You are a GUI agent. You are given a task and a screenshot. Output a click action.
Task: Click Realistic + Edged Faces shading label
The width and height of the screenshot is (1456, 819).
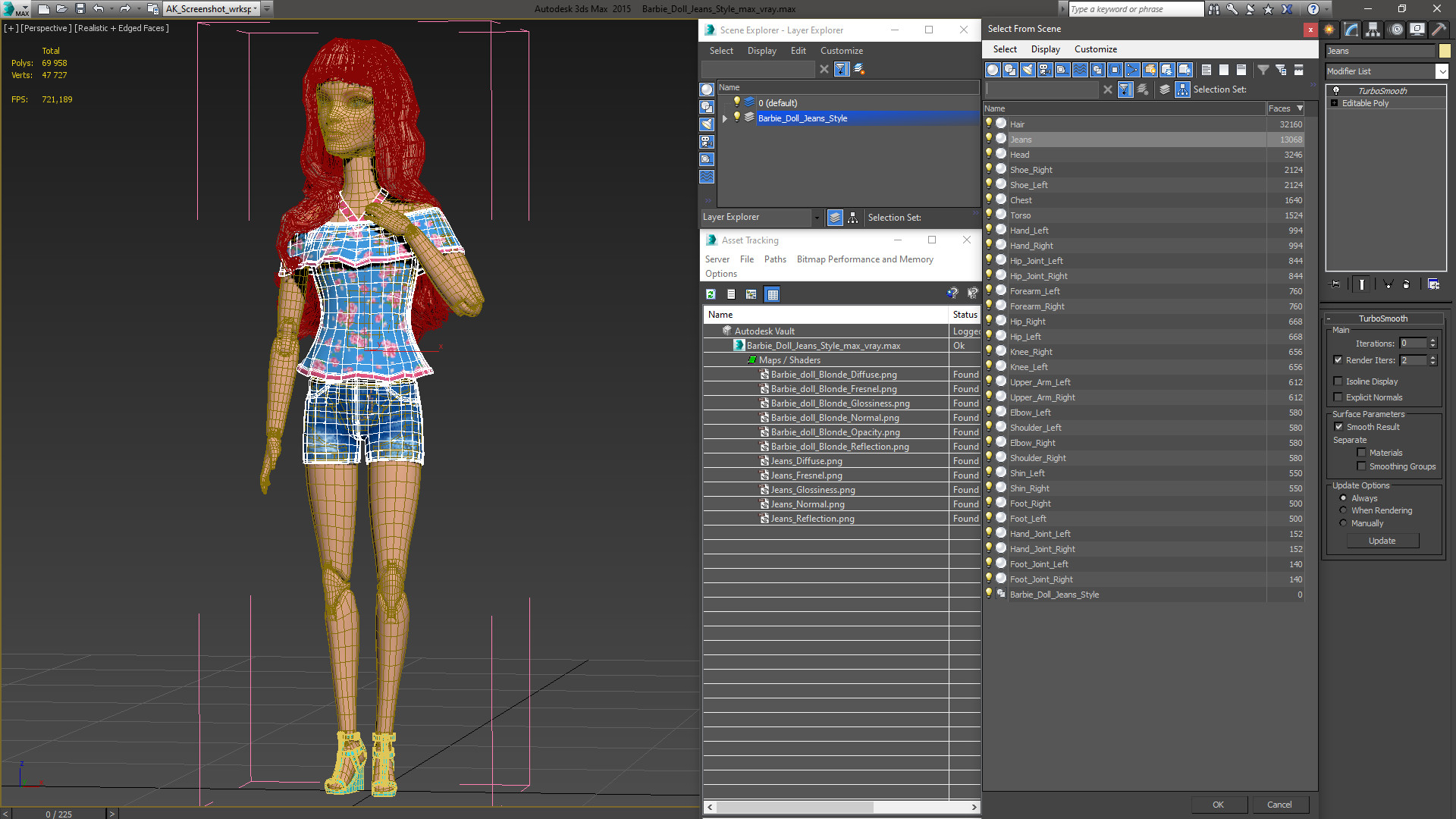click(x=121, y=28)
